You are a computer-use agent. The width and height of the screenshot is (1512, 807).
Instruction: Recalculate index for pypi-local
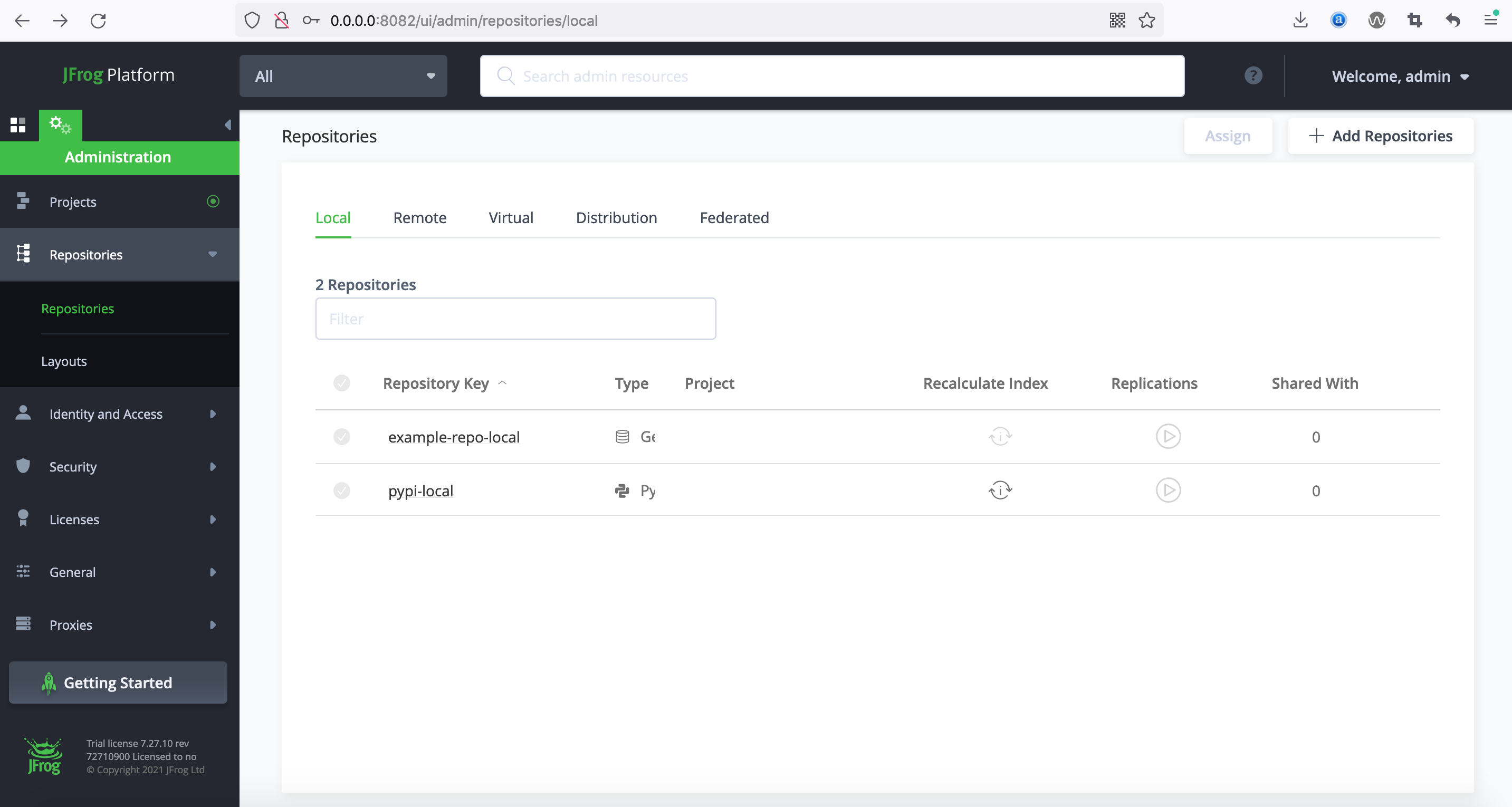(1000, 490)
